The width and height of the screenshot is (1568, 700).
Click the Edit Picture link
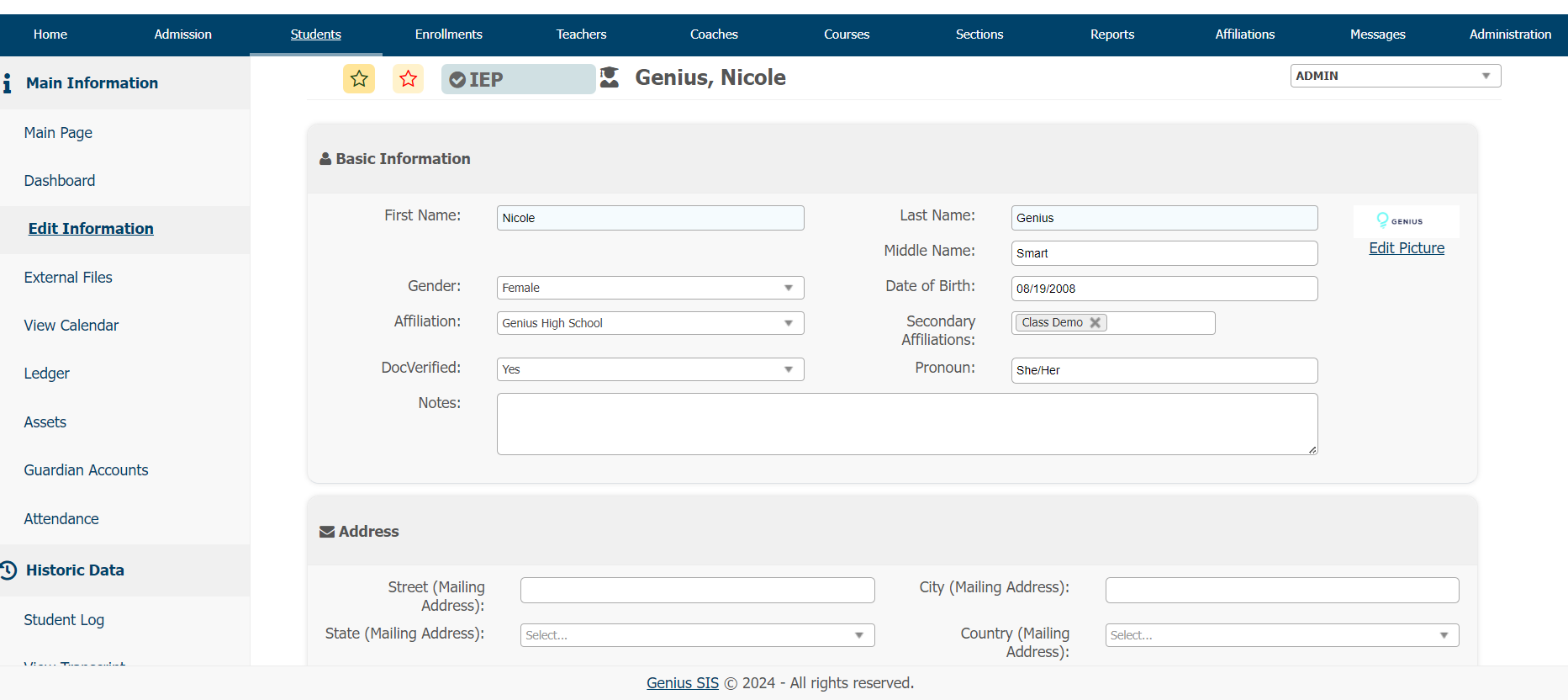1406,248
